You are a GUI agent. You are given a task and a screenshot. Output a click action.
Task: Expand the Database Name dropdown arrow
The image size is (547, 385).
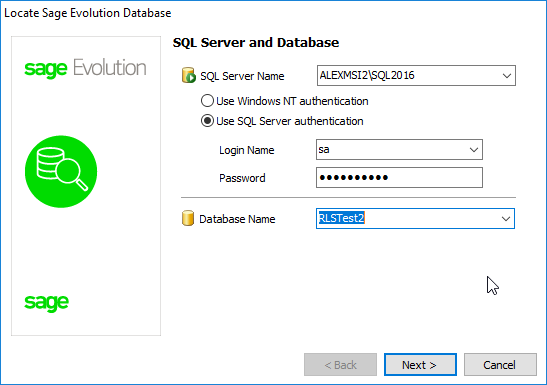pos(506,219)
